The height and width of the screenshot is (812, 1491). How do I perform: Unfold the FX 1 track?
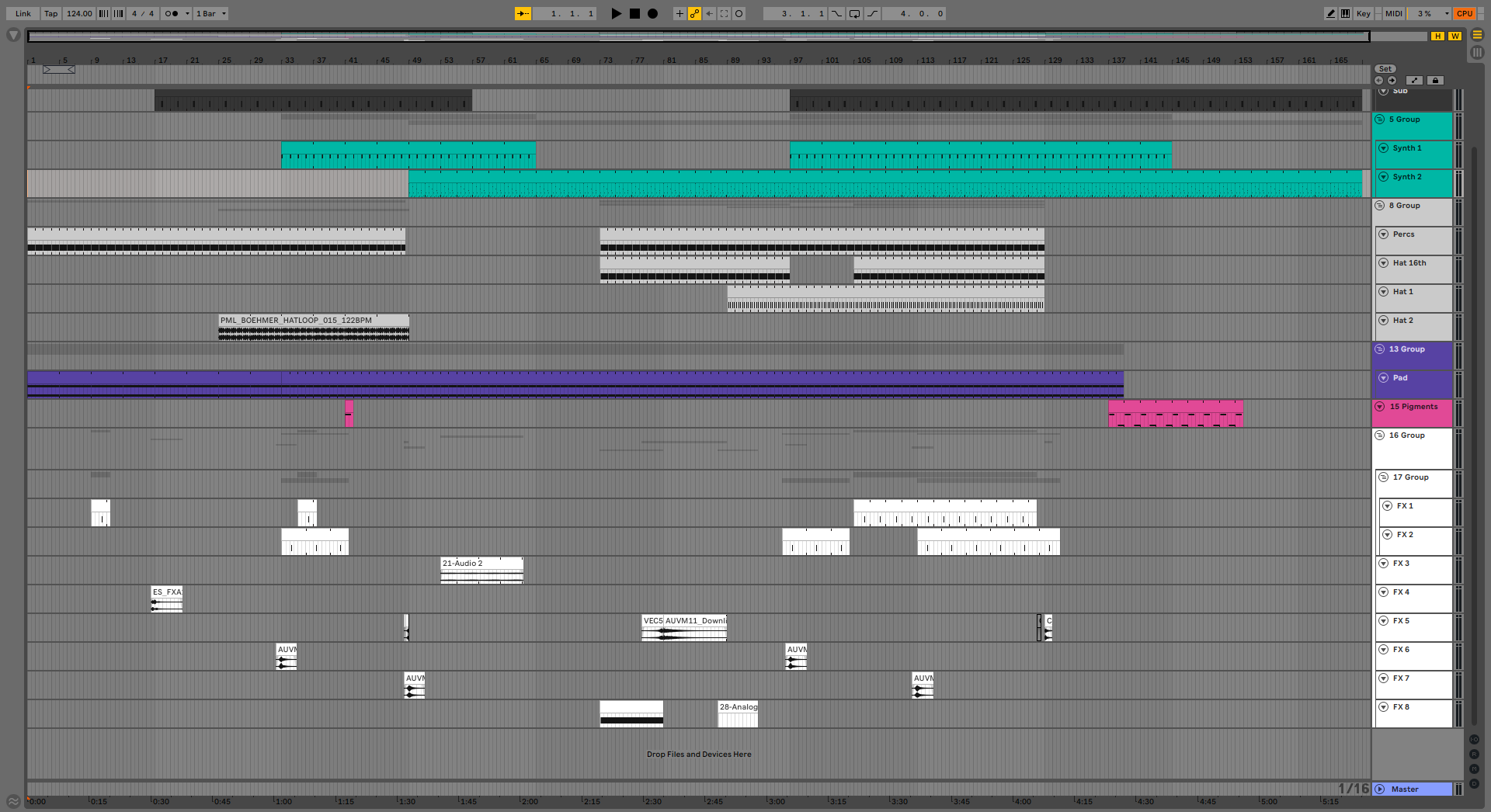pos(1388,506)
